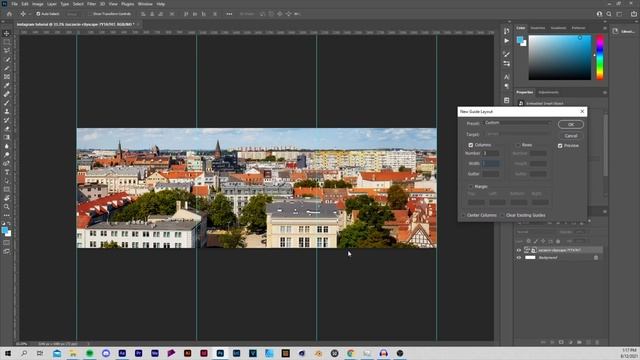
Task: Select the Move tool in the toolbox
Action: coord(7,33)
